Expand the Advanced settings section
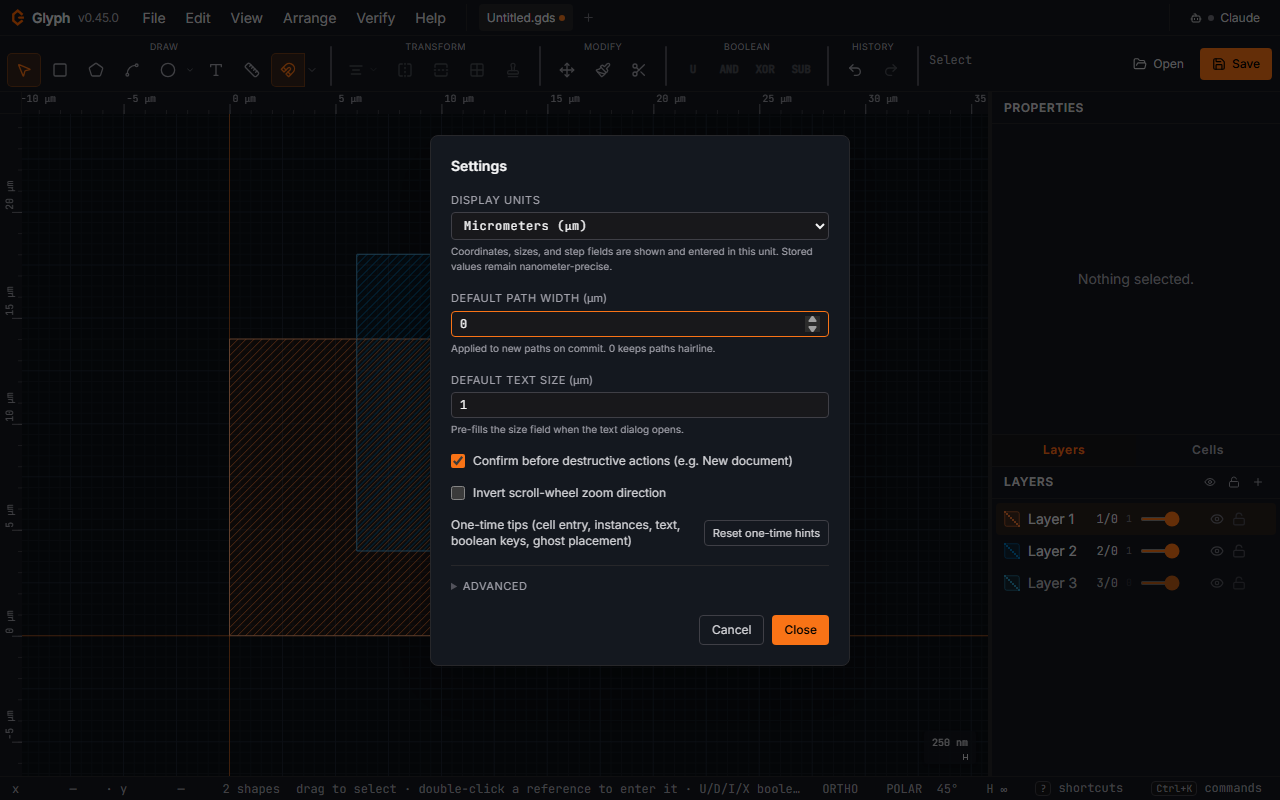The height and width of the screenshot is (800, 1280). pos(489,586)
